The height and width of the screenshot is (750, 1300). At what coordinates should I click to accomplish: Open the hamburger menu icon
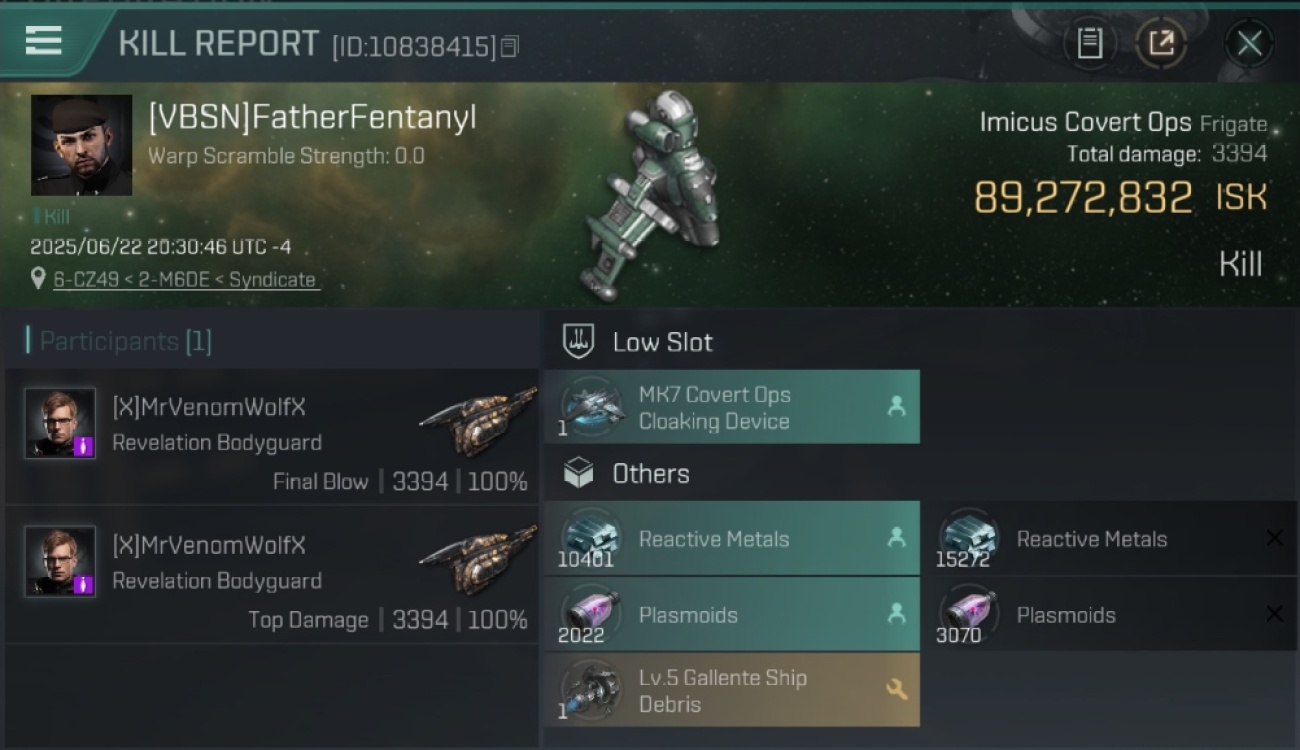click(x=43, y=40)
